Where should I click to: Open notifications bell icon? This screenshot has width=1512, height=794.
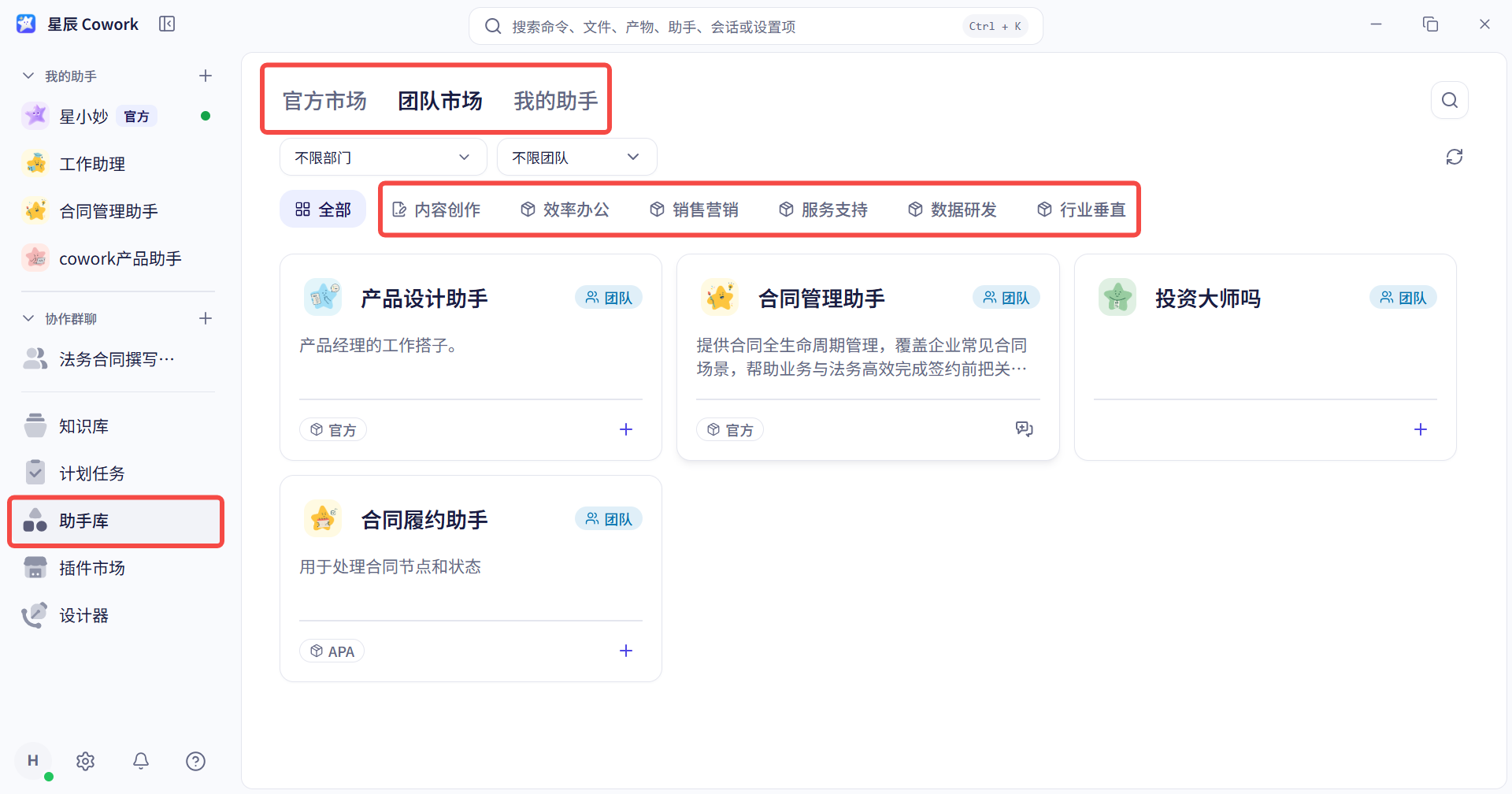click(x=141, y=761)
